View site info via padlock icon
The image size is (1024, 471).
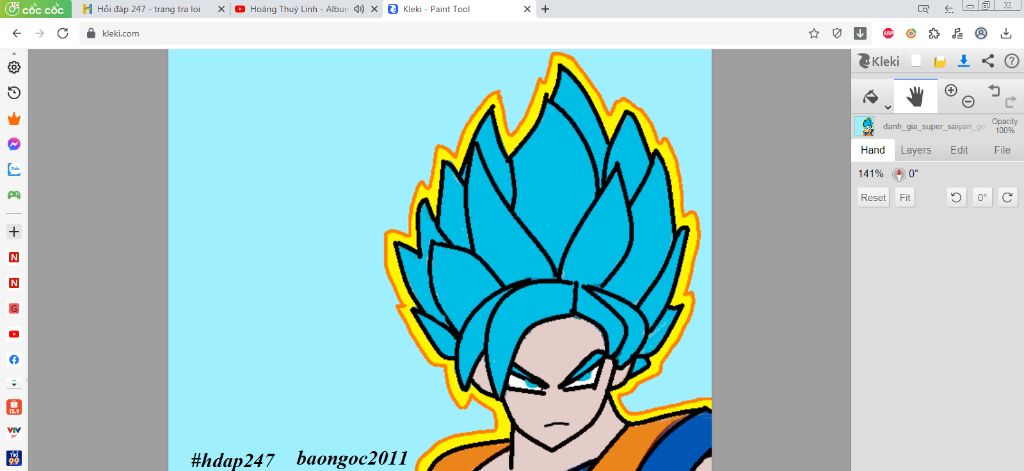point(91,33)
